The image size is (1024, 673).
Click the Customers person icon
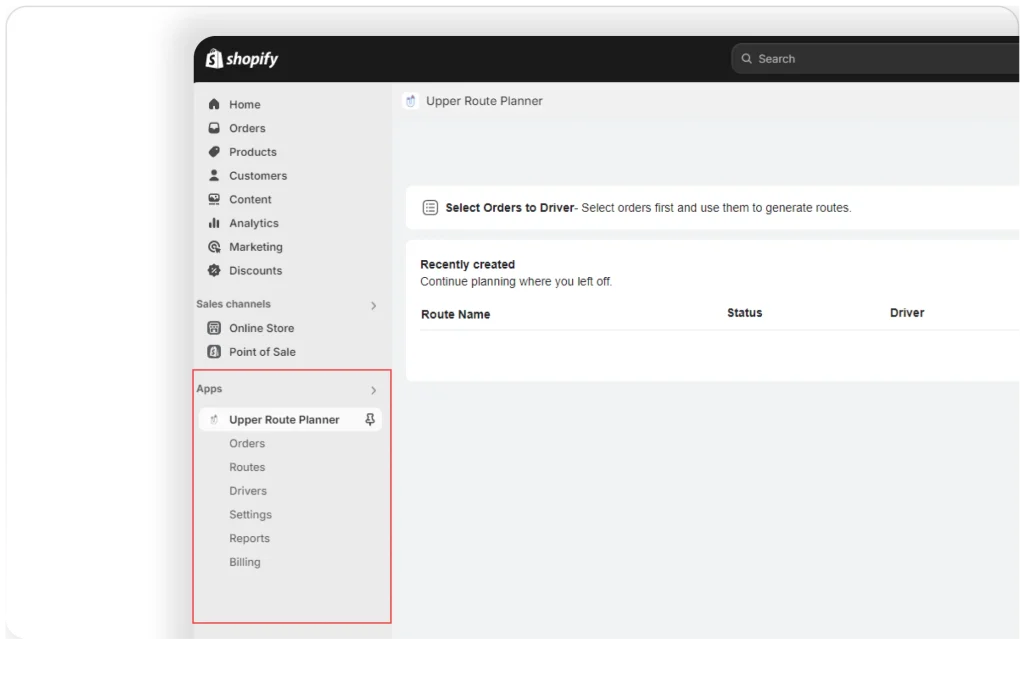pos(214,176)
